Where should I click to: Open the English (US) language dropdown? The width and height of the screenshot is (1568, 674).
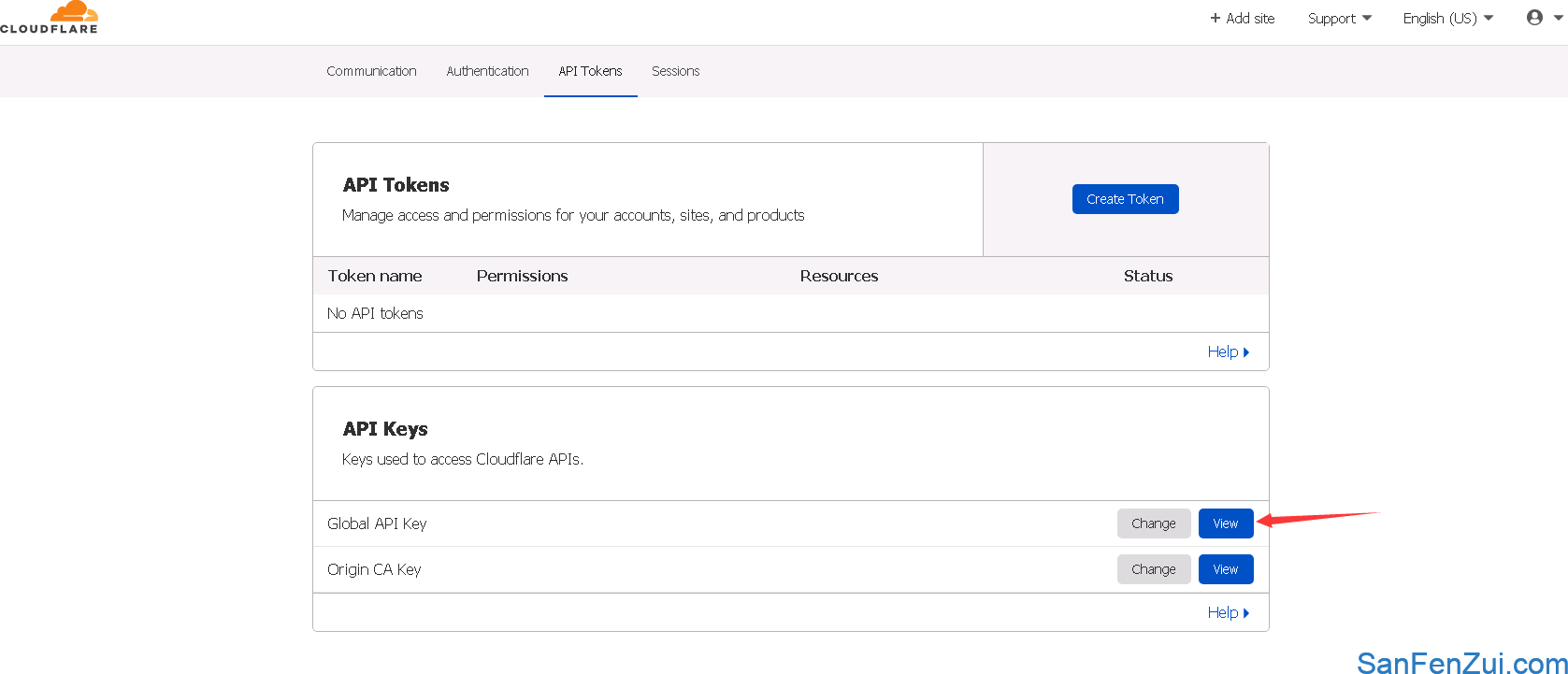click(1448, 18)
